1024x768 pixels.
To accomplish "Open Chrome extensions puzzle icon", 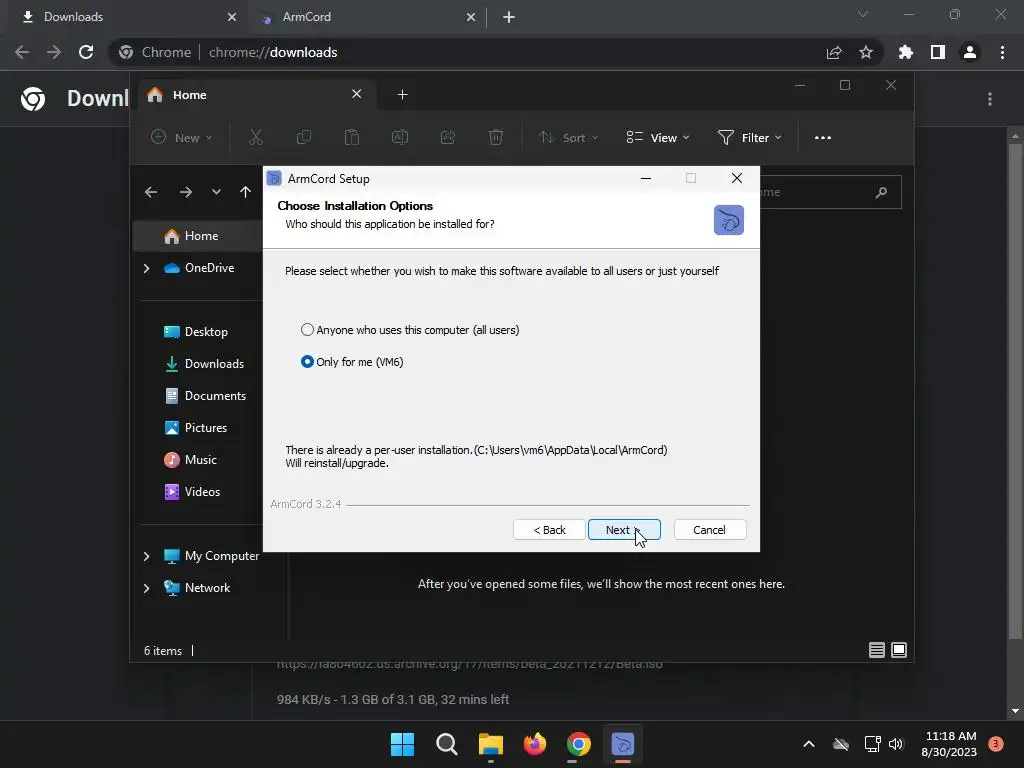I will 906,52.
